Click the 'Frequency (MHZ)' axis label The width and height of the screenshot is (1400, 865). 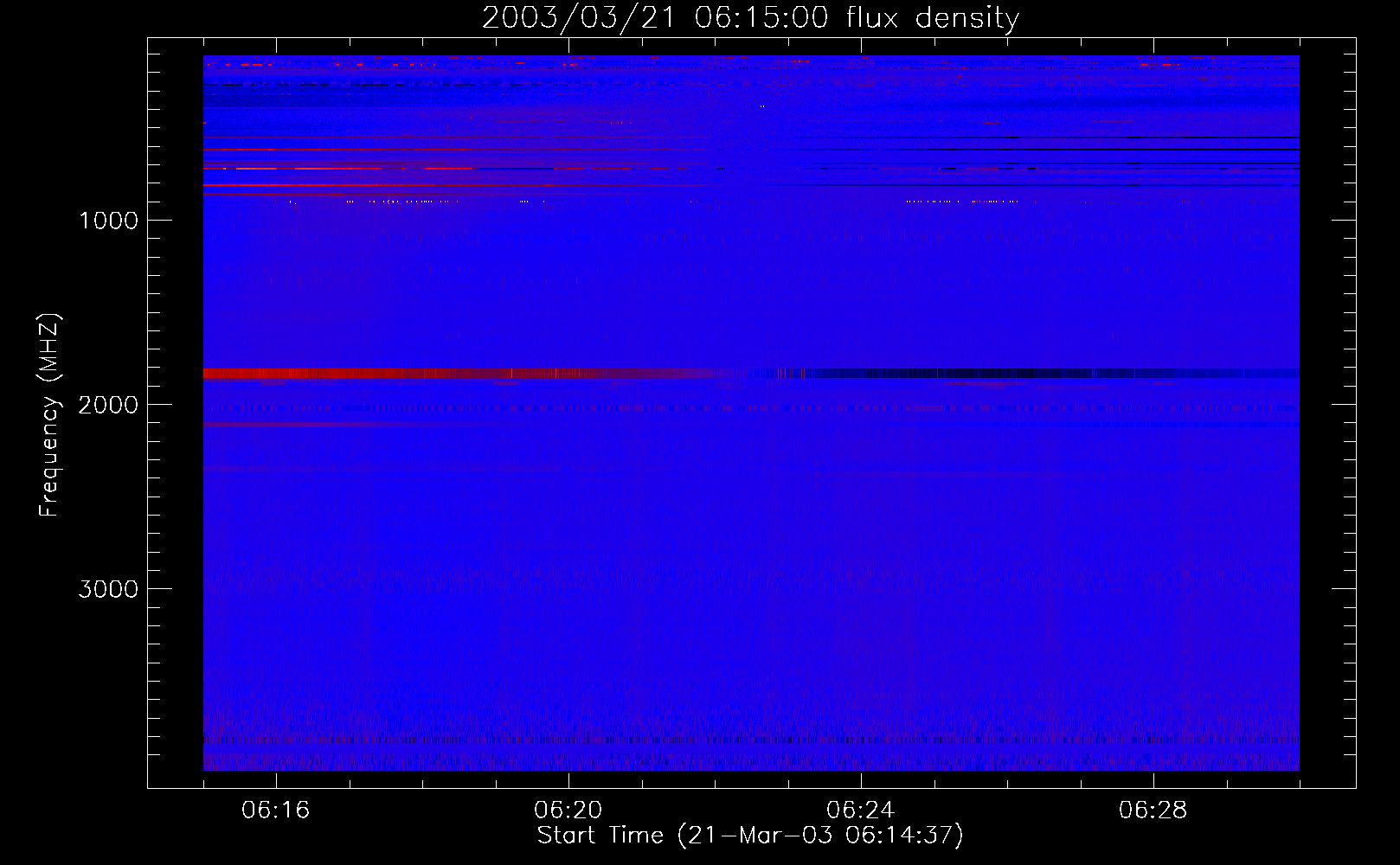tap(49, 415)
